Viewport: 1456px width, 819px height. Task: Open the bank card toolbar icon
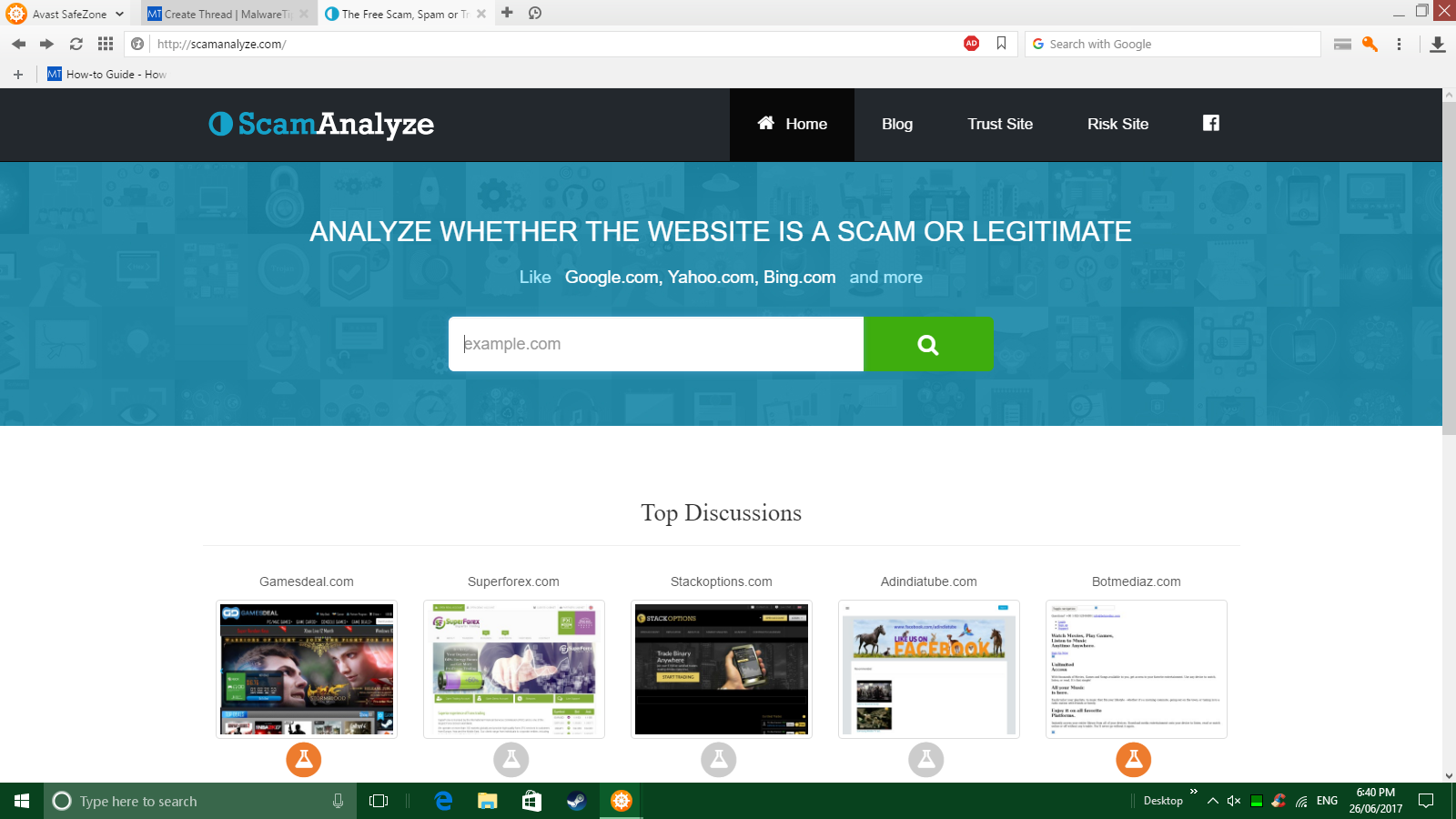click(x=1342, y=44)
